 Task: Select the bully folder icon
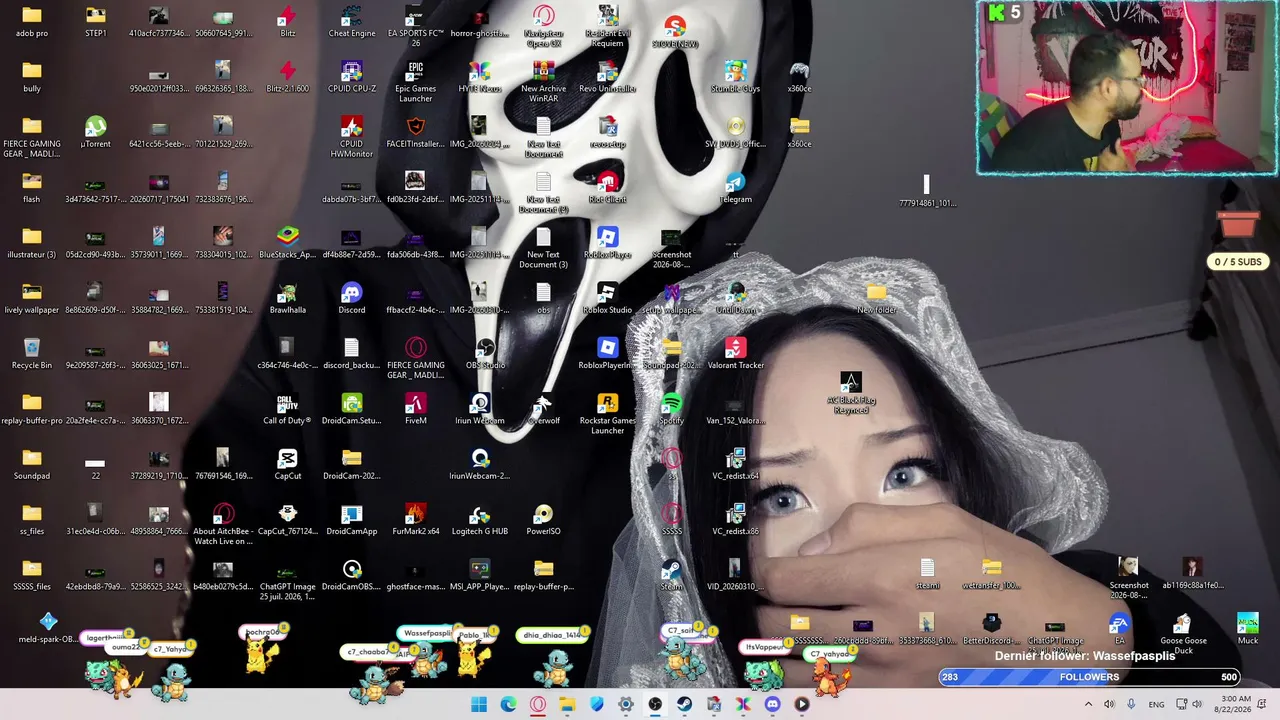pos(32,77)
